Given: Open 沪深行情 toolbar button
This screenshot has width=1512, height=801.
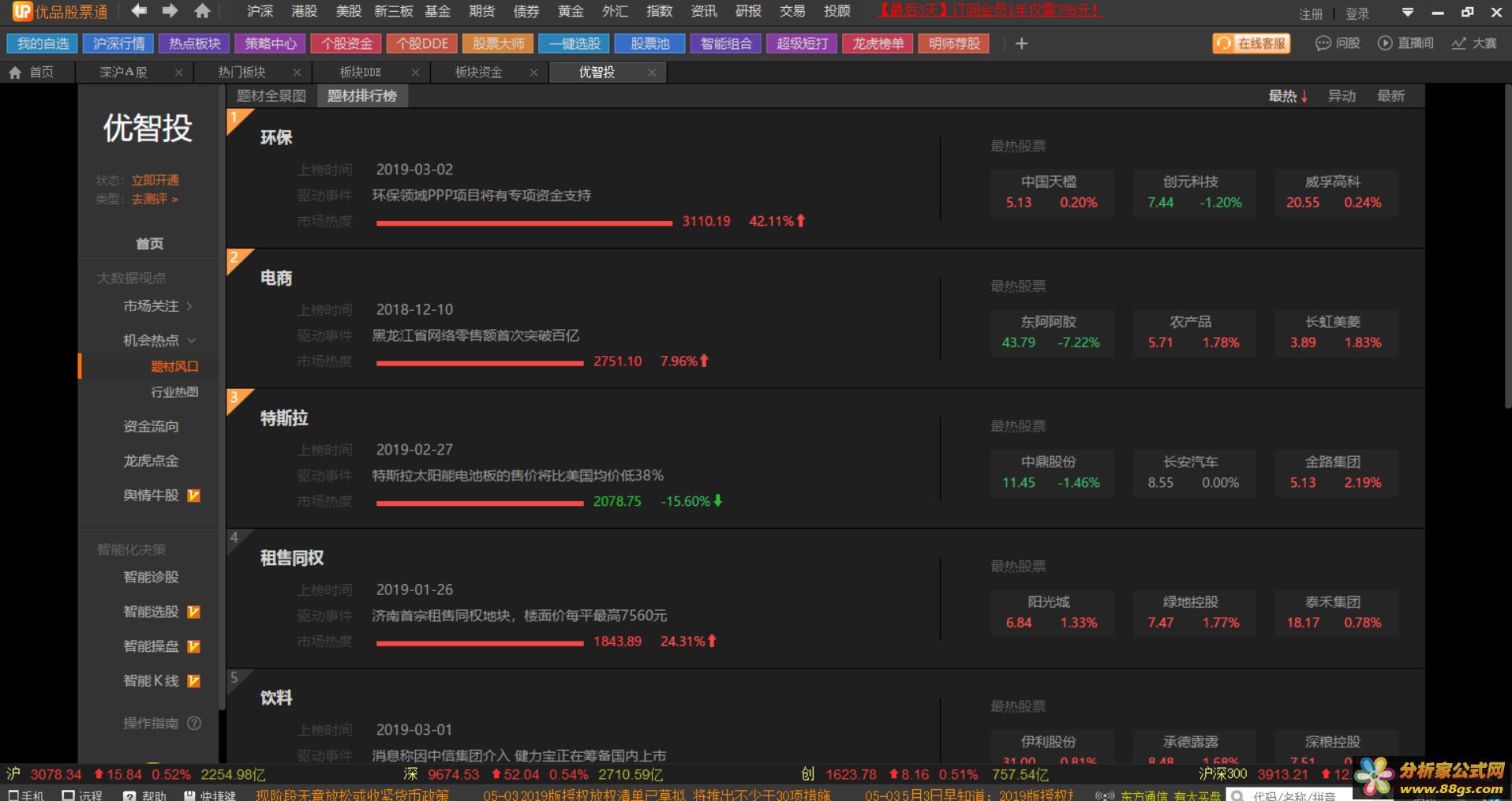Looking at the screenshot, I should (x=119, y=43).
